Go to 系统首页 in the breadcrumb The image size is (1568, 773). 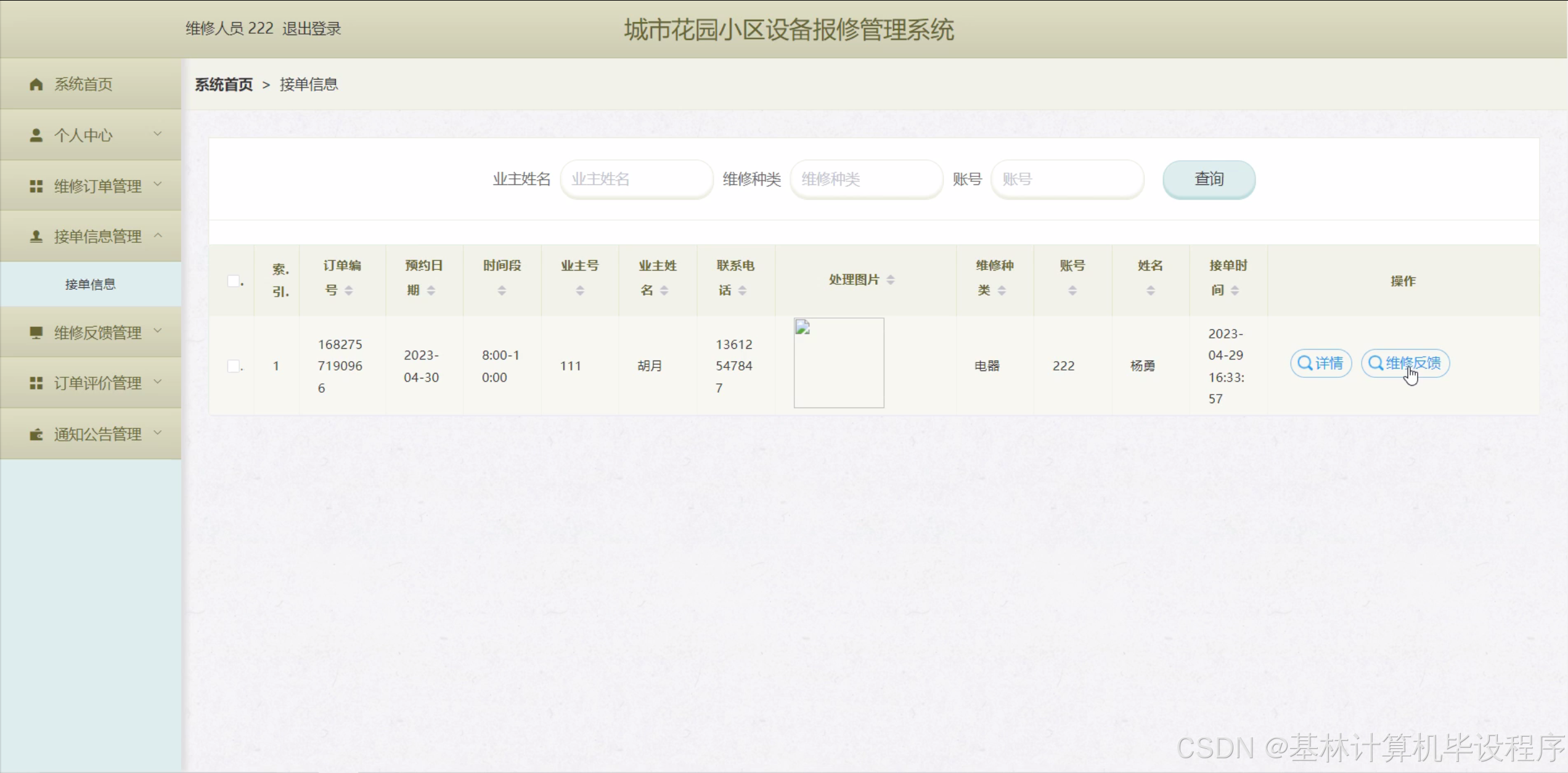(224, 84)
